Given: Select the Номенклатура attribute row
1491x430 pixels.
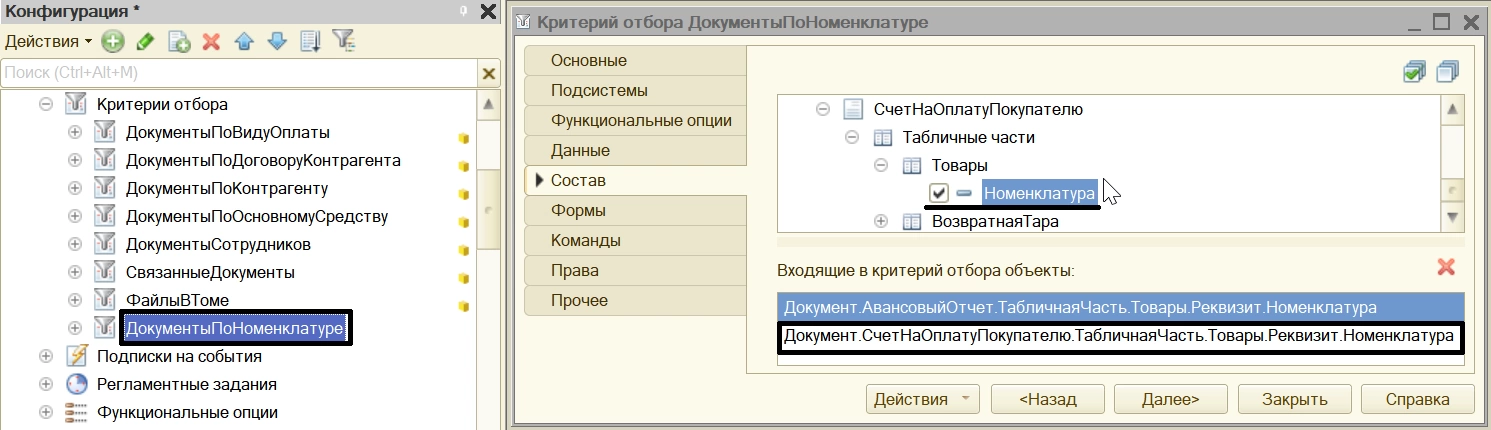Looking at the screenshot, I should pos(1040,193).
